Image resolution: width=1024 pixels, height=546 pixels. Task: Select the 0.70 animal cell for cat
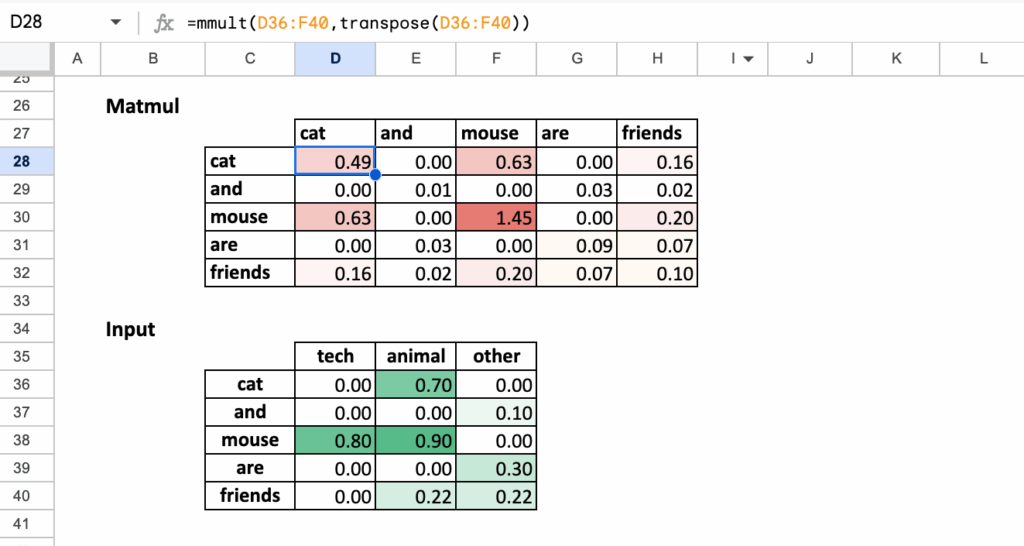(x=415, y=384)
